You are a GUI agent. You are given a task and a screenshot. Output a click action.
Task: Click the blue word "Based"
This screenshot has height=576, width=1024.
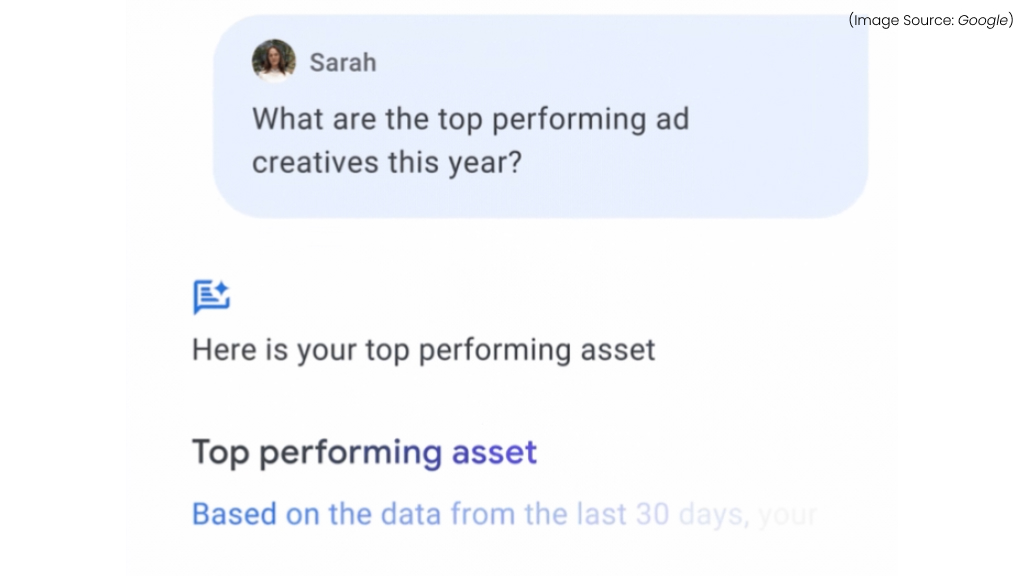[234, 514]
